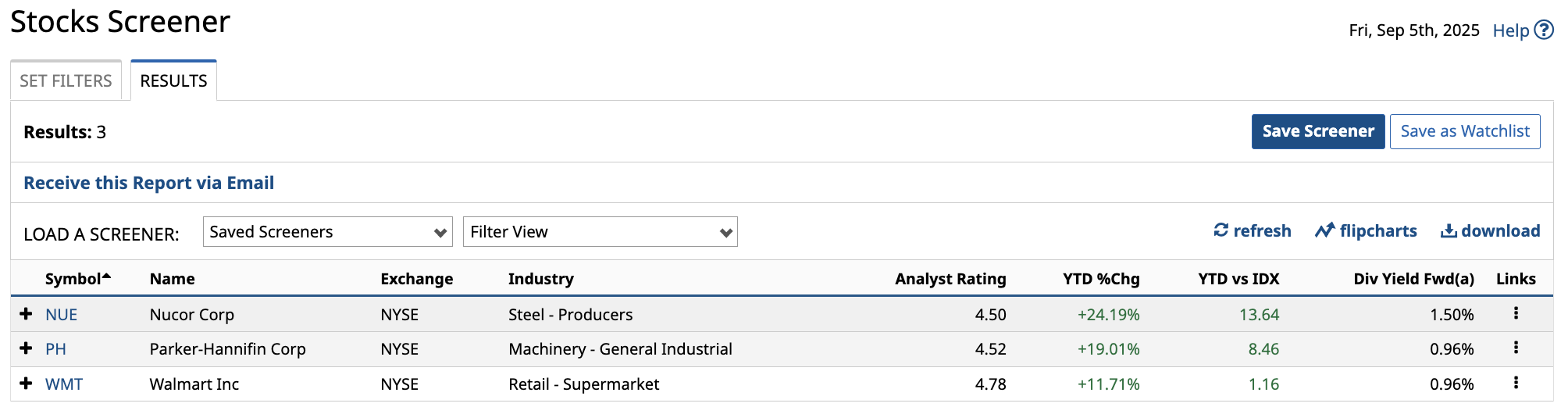Open the Saved Screeners dropdown
This screenshot has height=414, width=1568.
pyautogui.click(x=328, y=232)
